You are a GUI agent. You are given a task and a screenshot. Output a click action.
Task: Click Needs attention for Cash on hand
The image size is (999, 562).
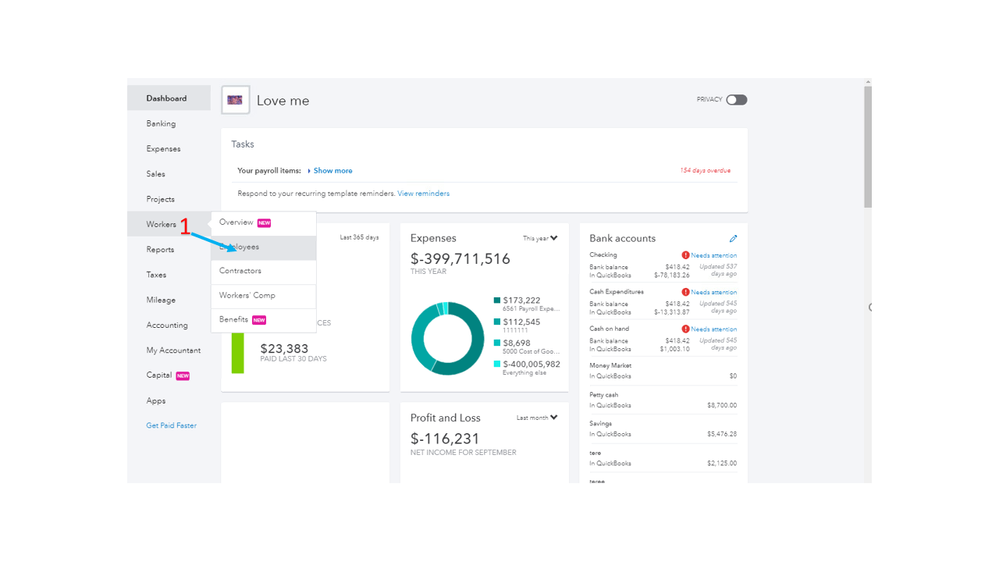coord(714,329)
